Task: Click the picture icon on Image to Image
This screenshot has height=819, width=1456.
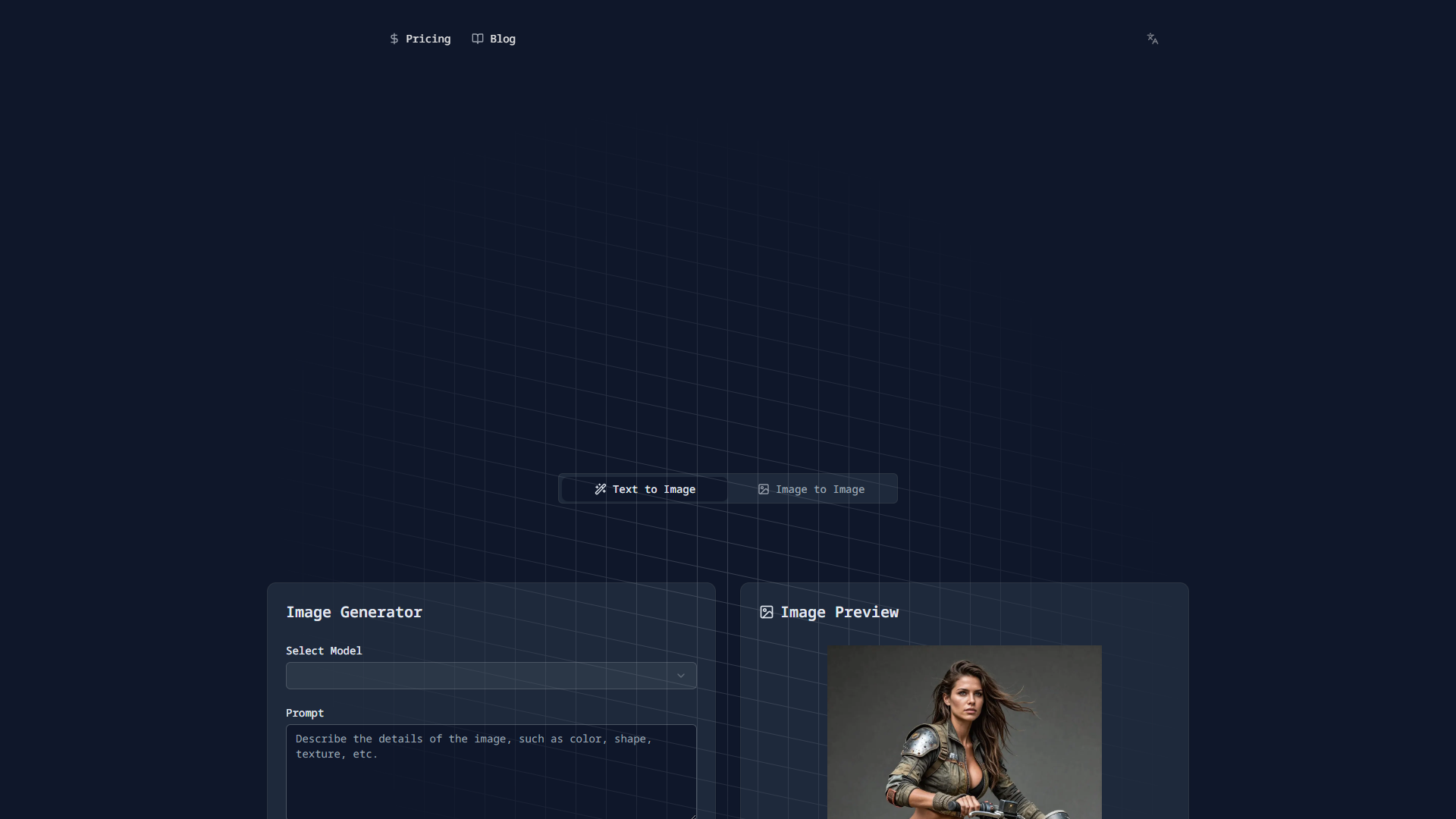Action: click(764, 489)
